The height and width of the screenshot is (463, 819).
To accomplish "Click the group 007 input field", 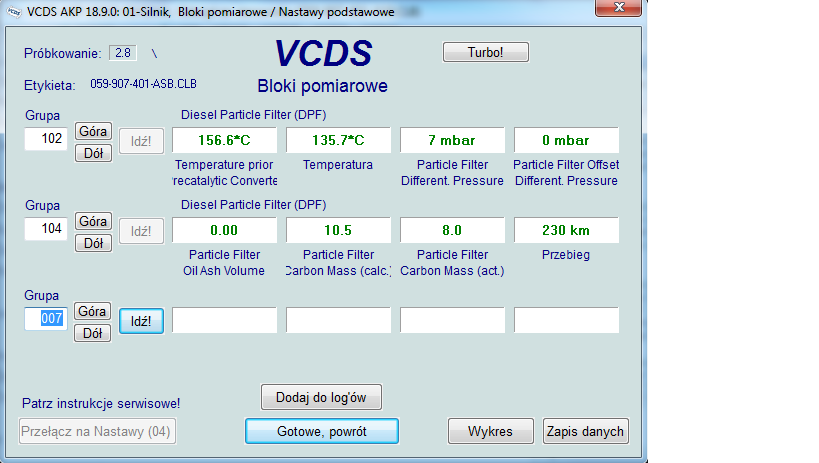I will pyautogui.click(x=46, y=320).
